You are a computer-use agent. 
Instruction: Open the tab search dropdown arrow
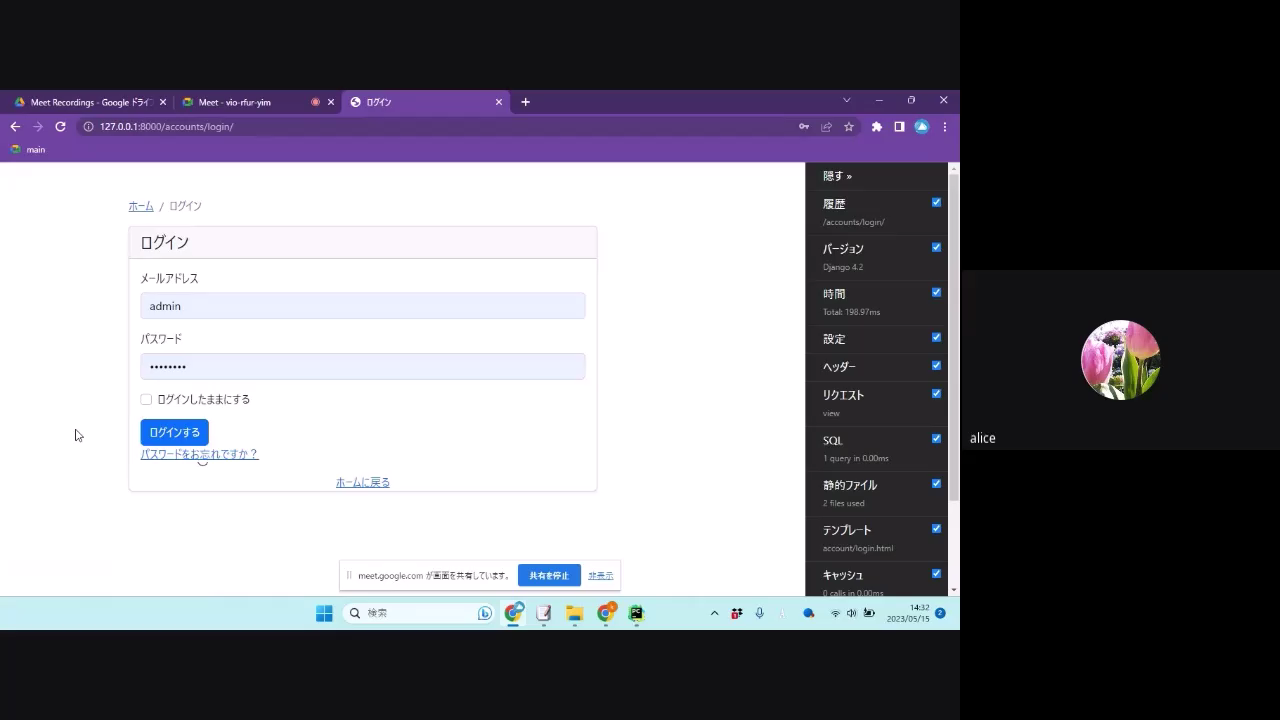coord(846,101)
